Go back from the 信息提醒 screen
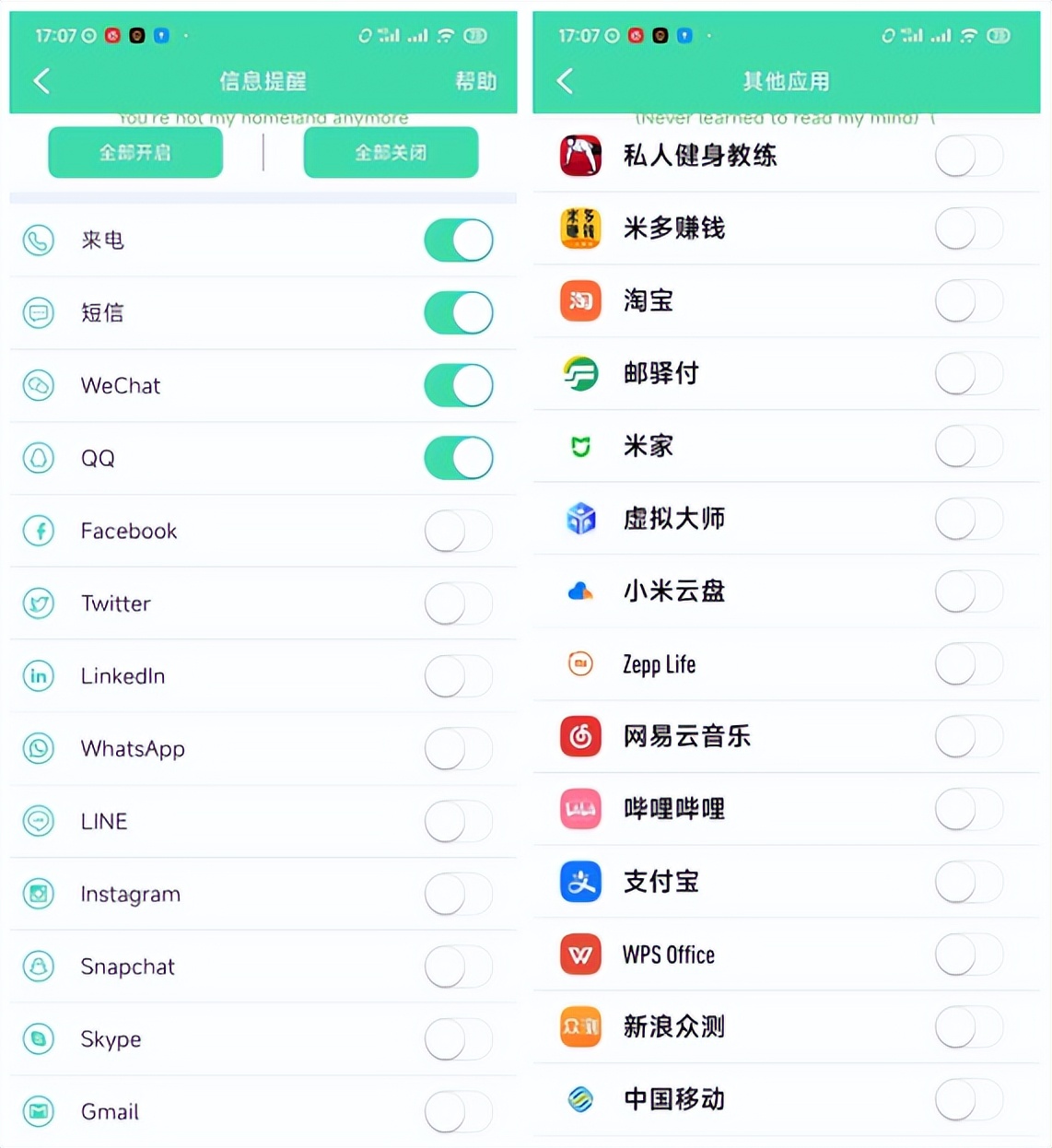The width and height of the screenshot is (1052, 1148). [41, 81]
